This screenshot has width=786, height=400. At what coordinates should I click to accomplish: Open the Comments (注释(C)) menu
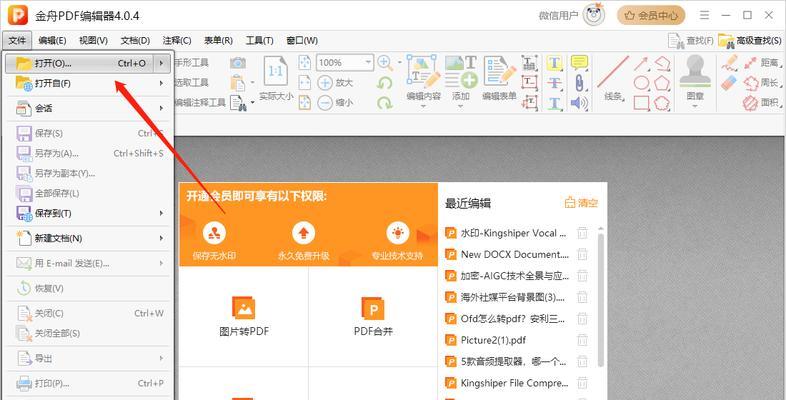(177, 41)
